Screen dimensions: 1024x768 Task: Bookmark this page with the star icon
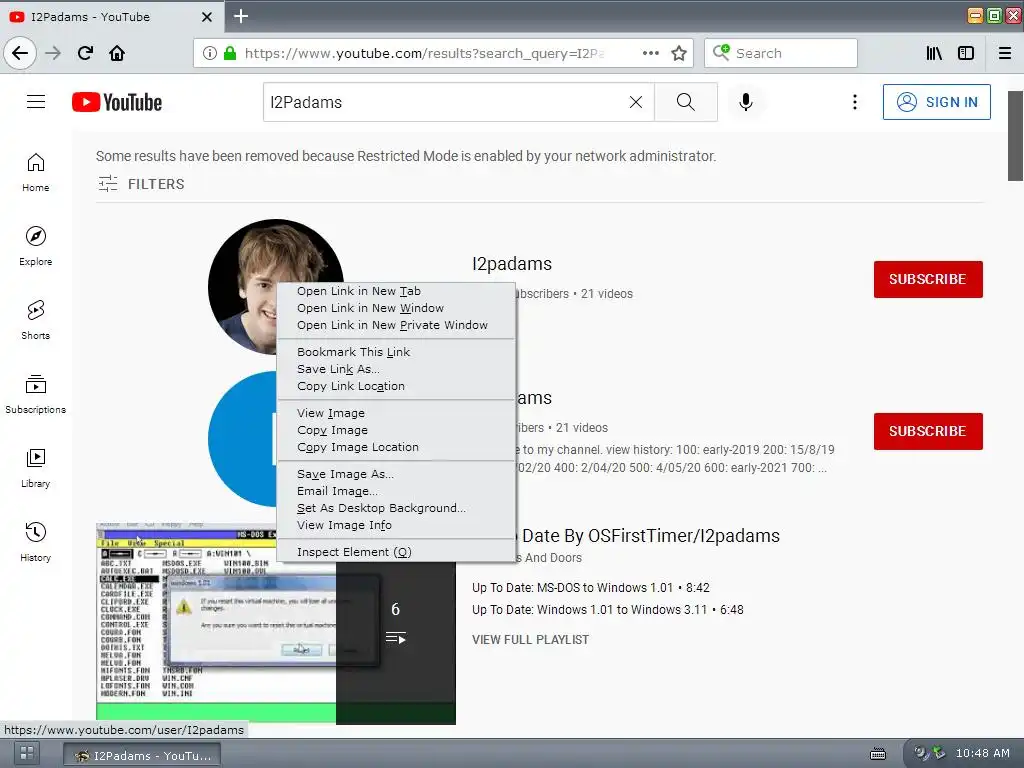pos(679,53)
